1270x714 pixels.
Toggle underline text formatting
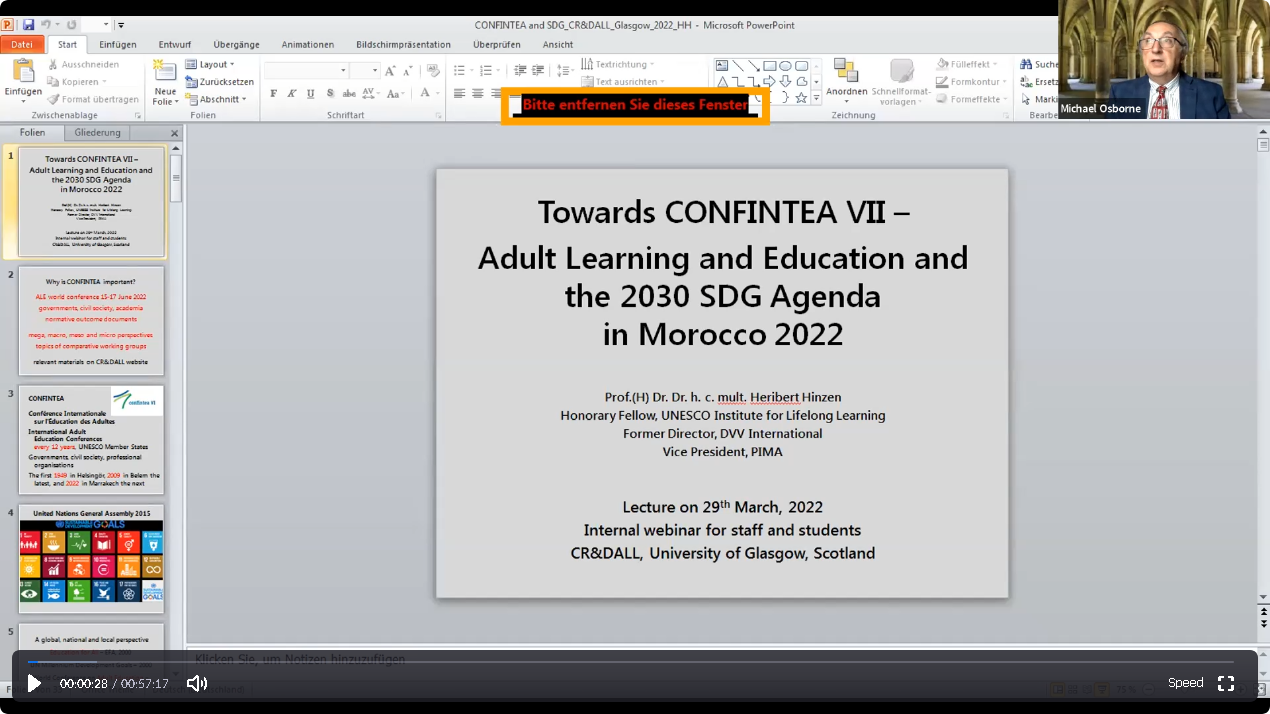click(311, 94)
